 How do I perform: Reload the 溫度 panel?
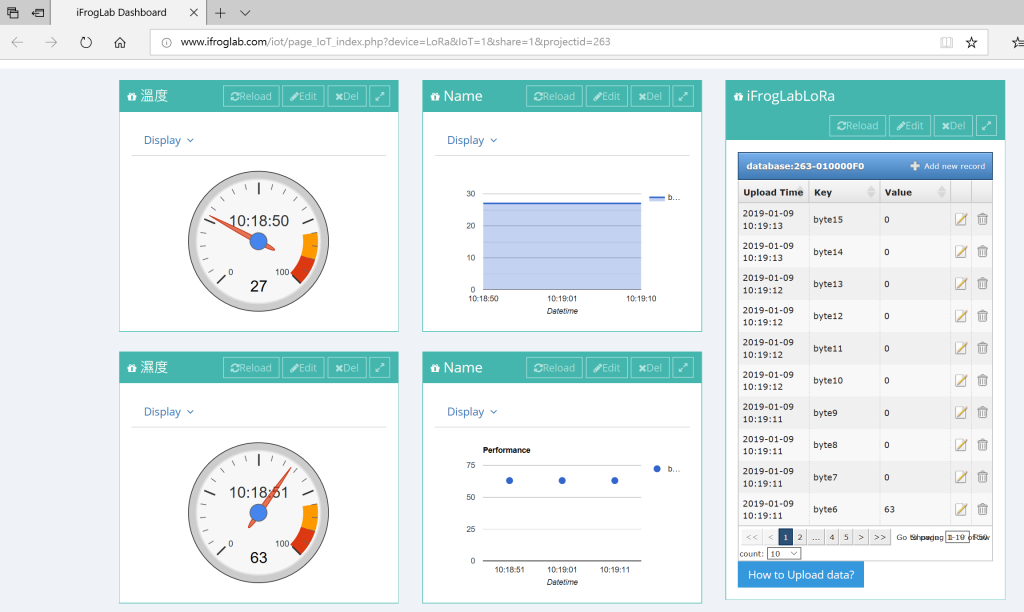point(251,96)
